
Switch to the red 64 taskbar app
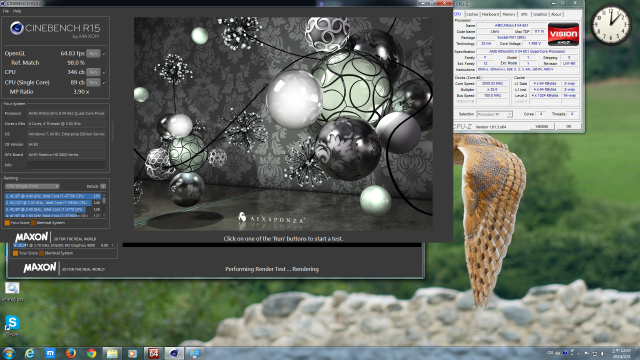click(153, 353)
